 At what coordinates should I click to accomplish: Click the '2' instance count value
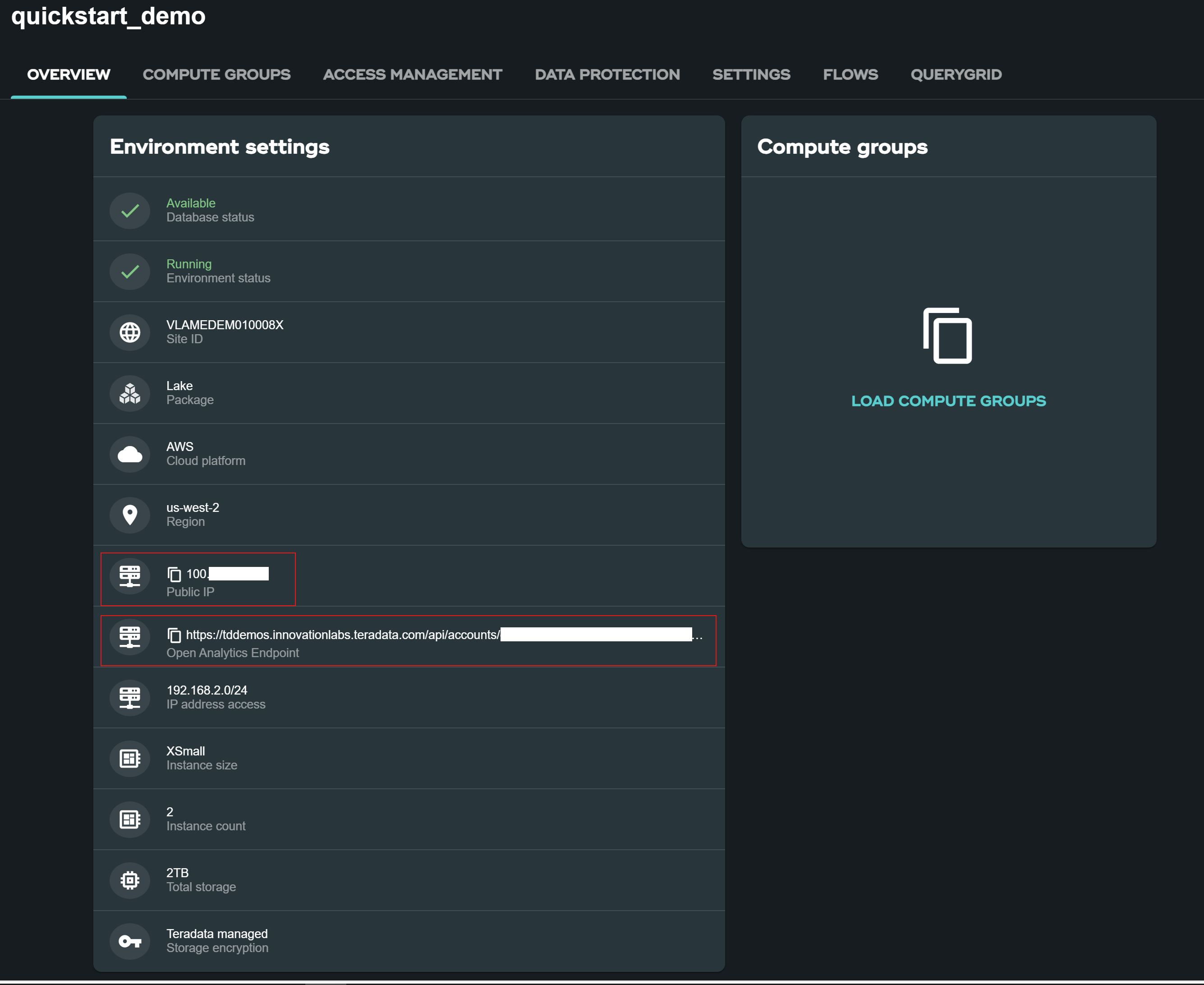170,812
